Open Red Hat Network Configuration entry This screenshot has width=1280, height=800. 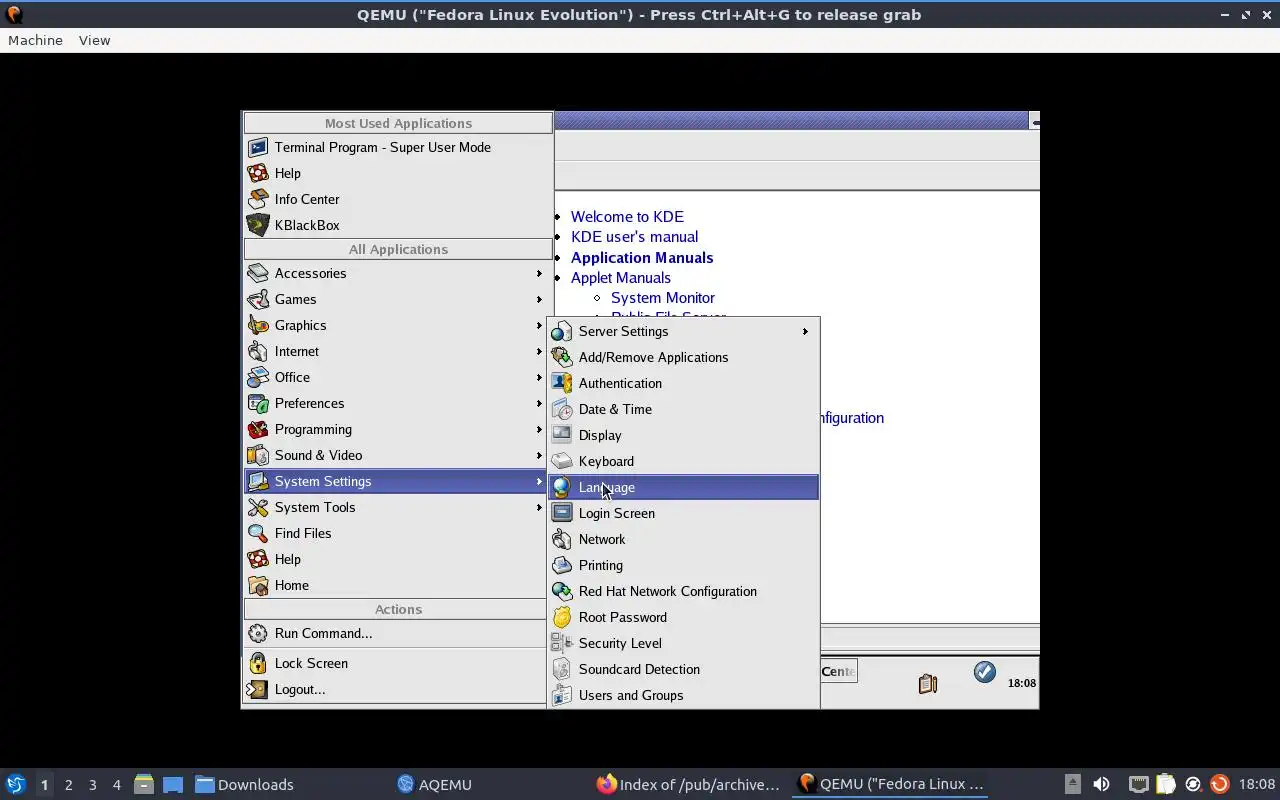684,591
